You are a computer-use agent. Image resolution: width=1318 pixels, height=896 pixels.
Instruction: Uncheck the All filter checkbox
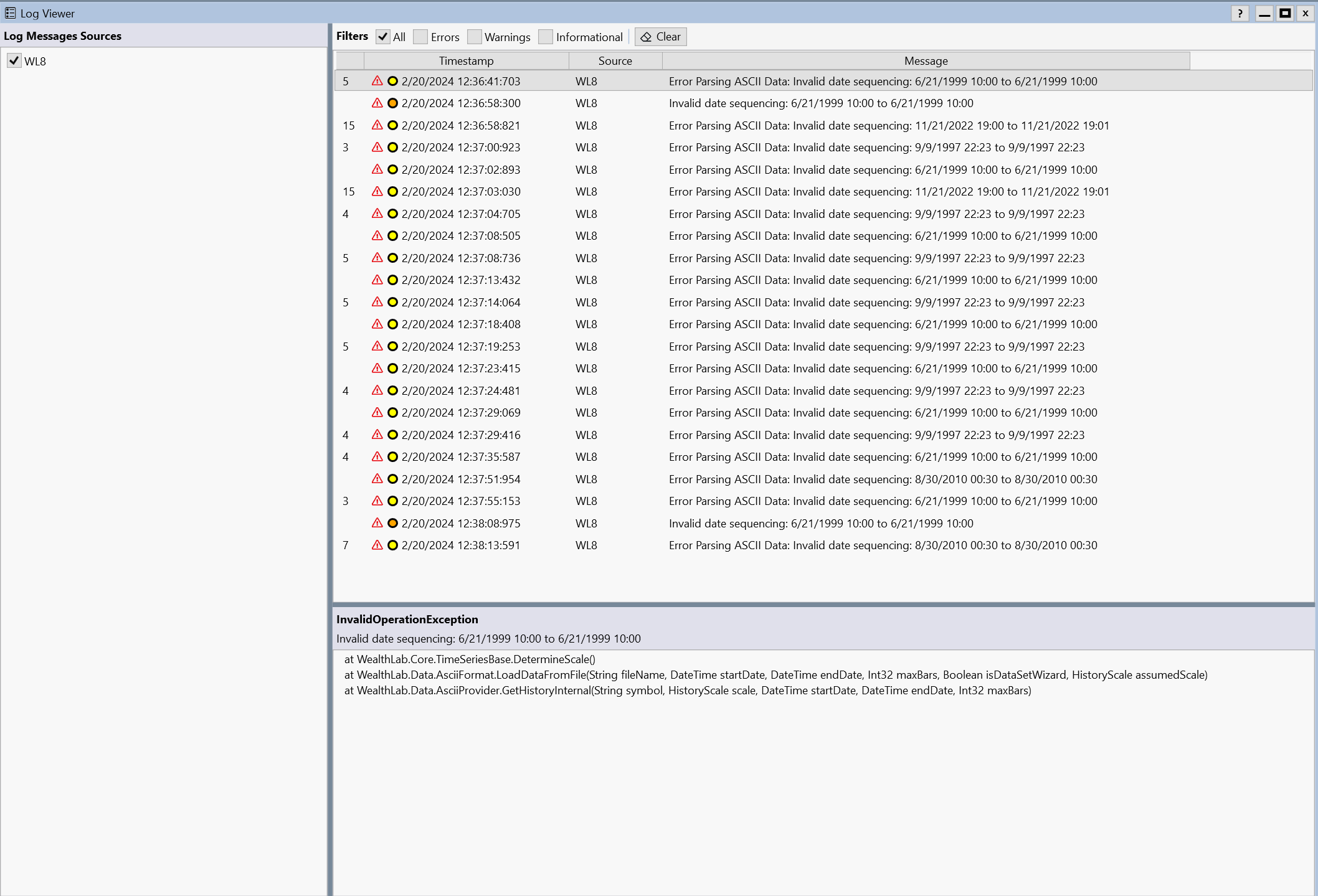[382, 37]
